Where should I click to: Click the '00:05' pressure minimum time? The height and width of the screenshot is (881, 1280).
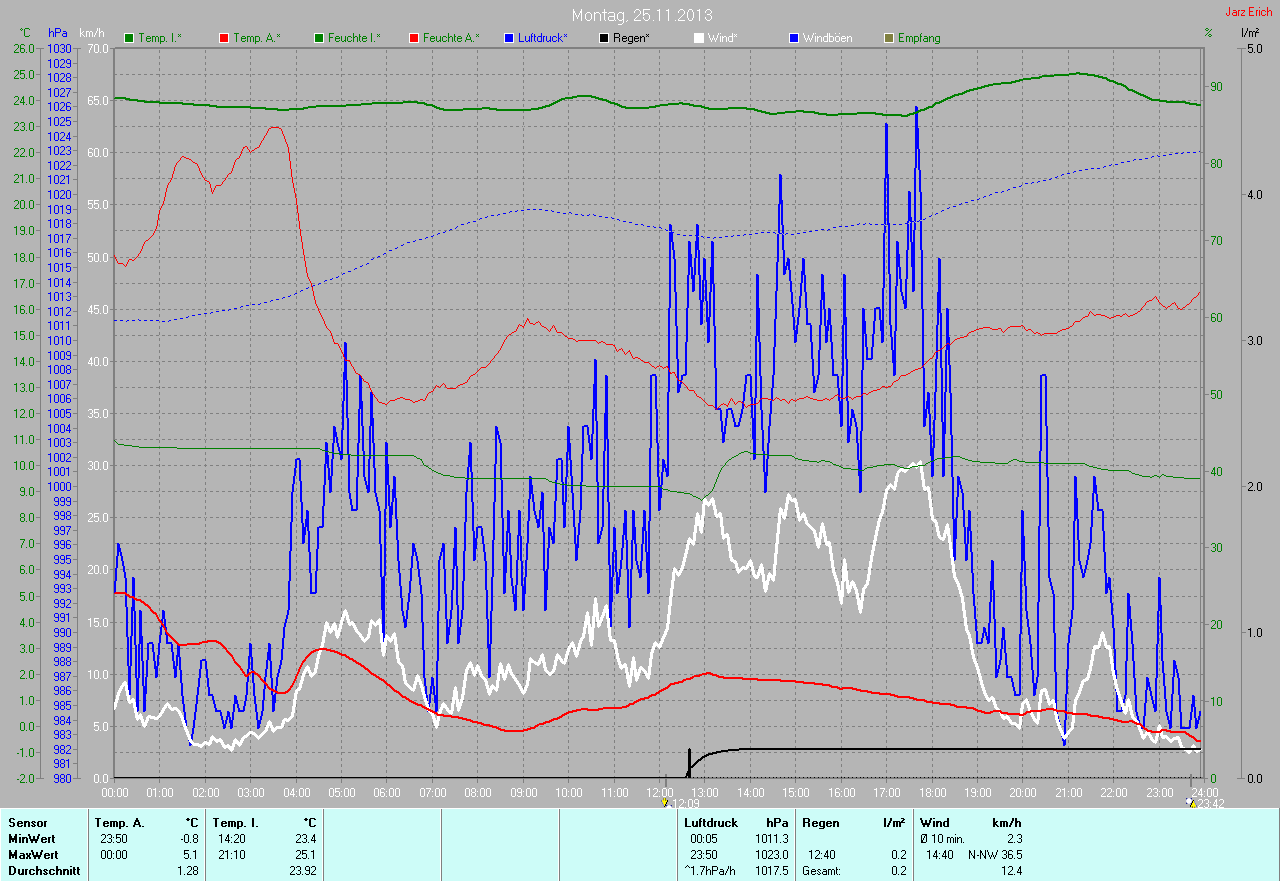(704, 839)
